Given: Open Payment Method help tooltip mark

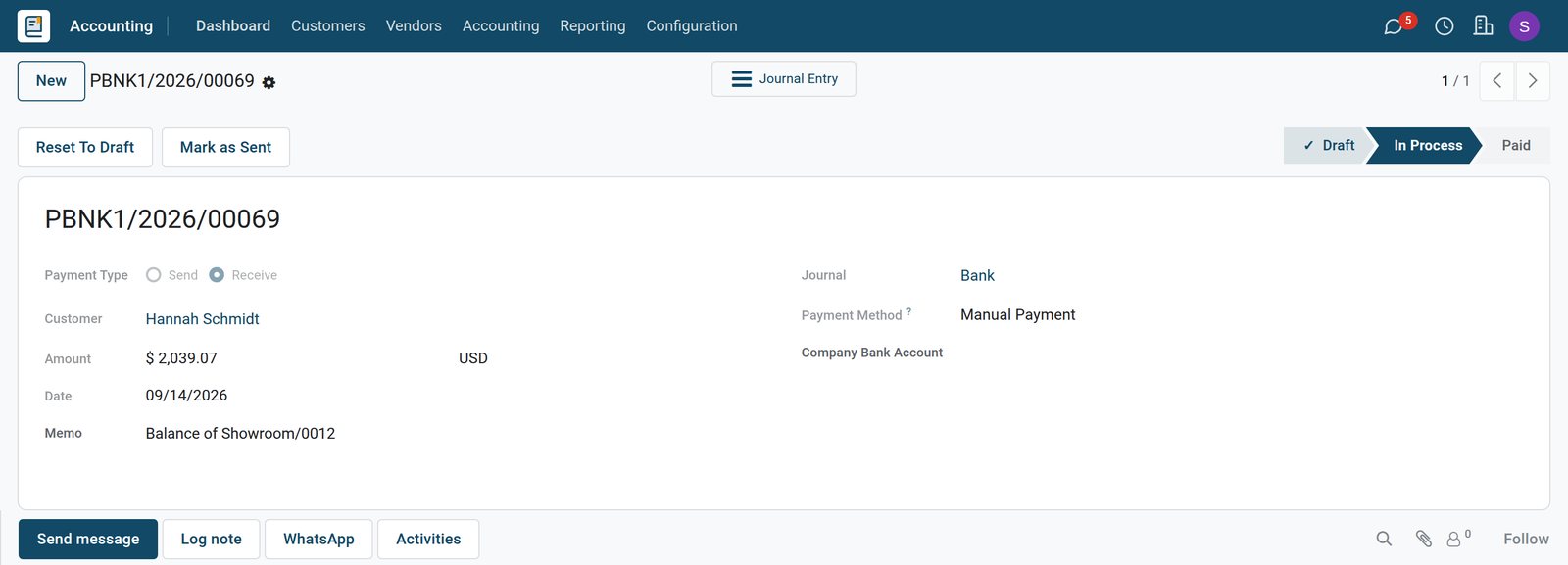Looking at the screenshot, I should point(908,311).
